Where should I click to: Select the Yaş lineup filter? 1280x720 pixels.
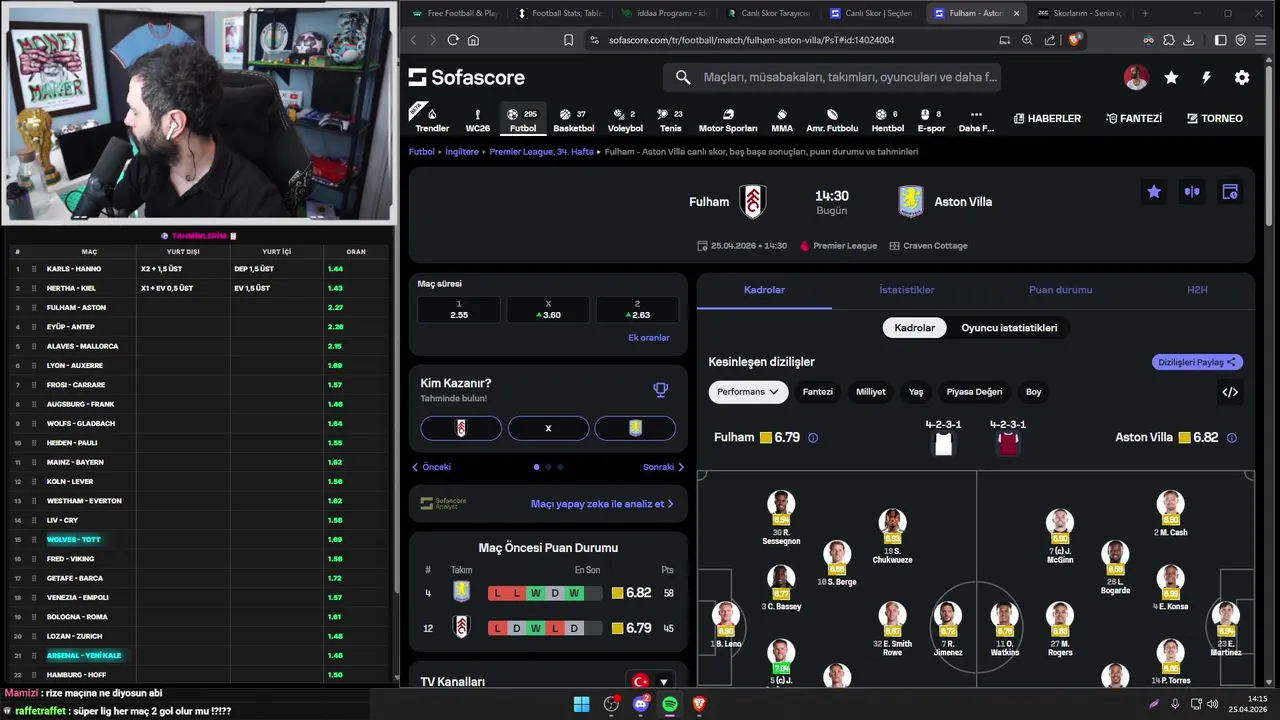pos(916,392)
